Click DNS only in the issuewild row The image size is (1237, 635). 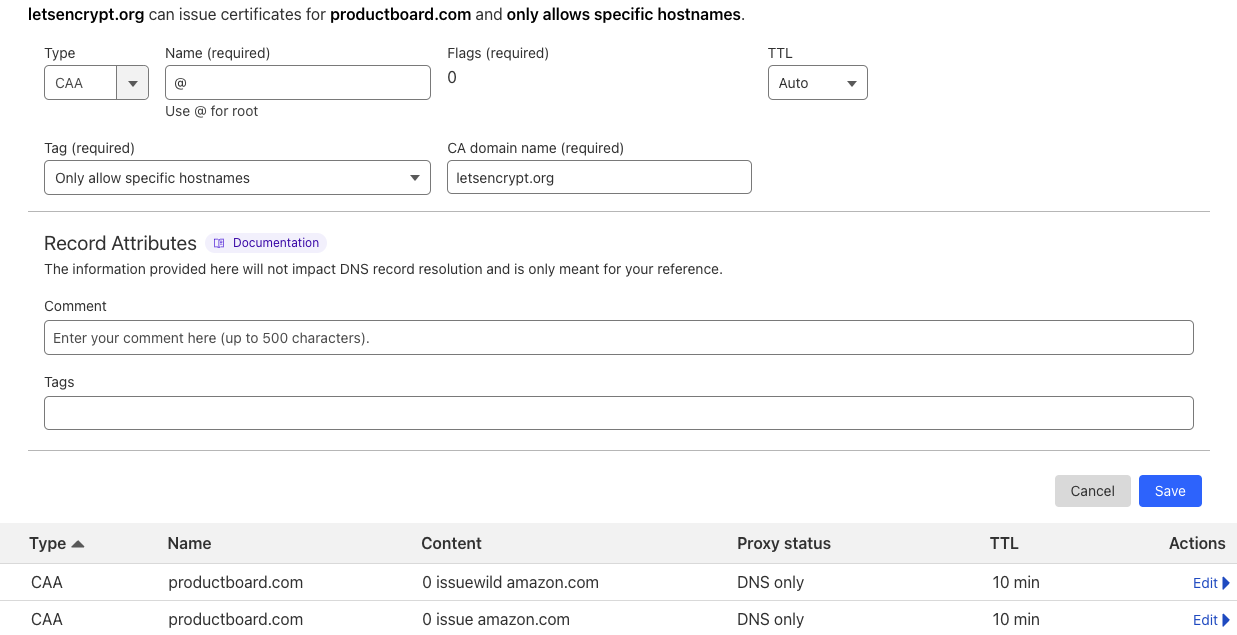coord(770,582)
